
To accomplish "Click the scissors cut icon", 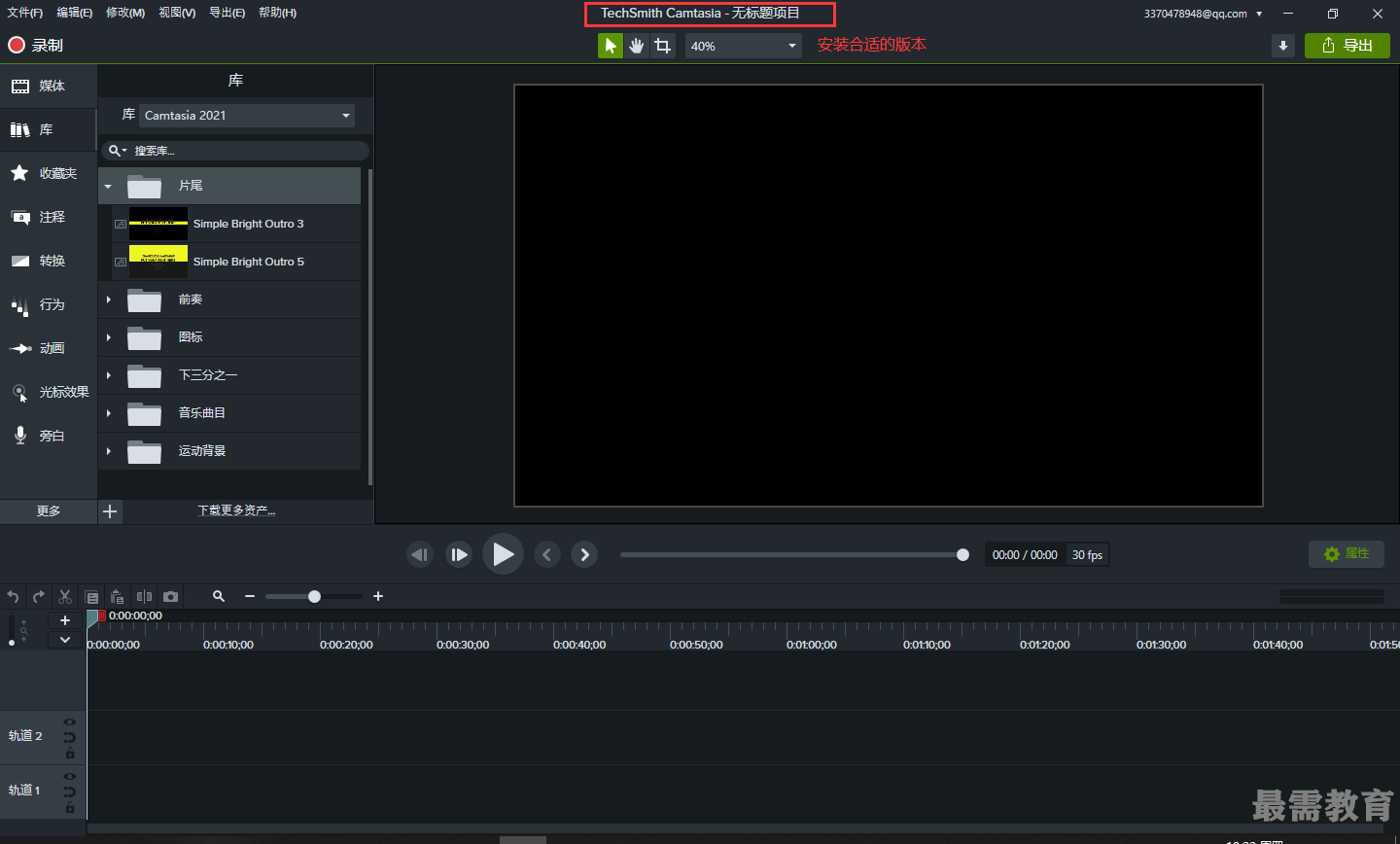I will [65, 597].
